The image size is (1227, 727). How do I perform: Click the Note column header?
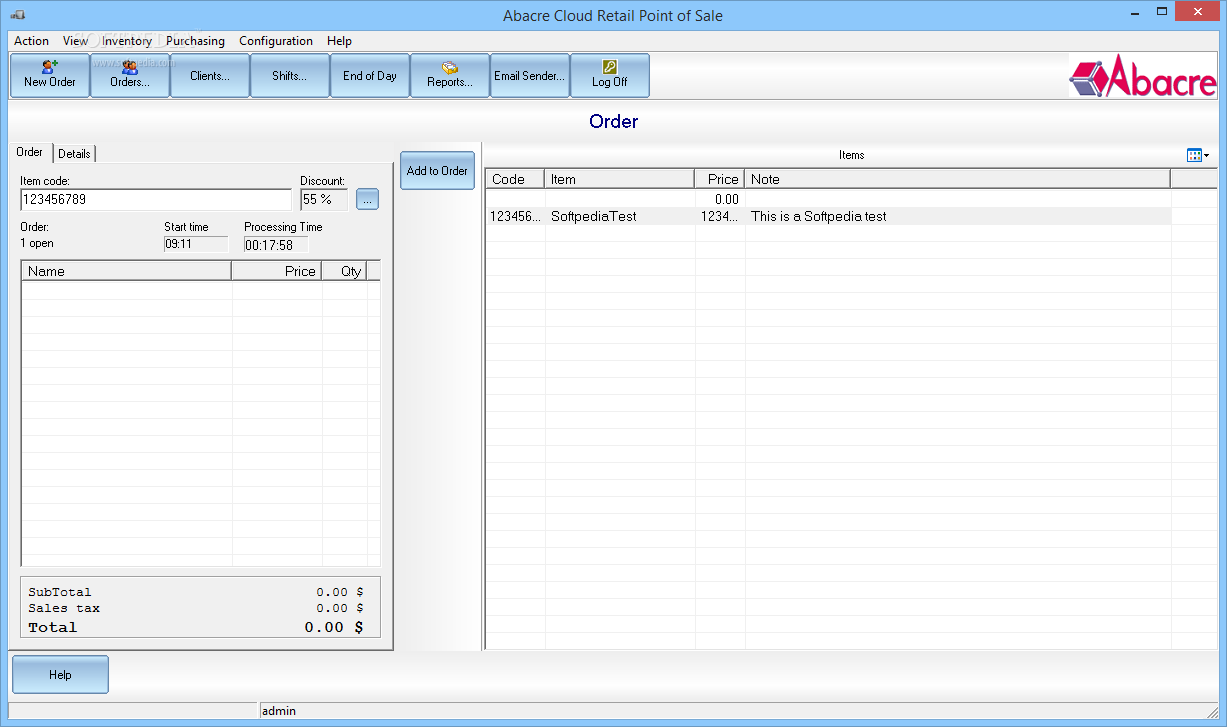(x=957, y=179)
